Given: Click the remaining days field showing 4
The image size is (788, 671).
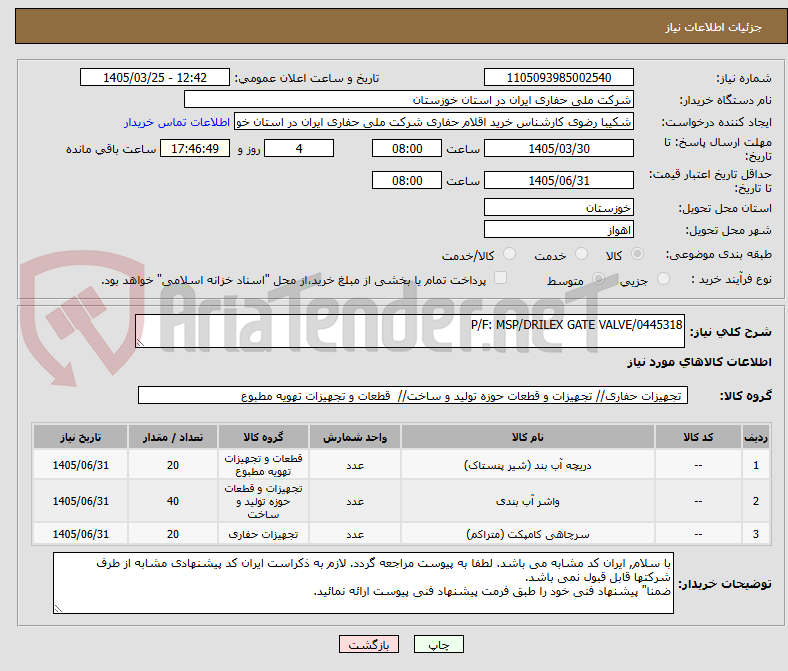Looking at the screenshot, I should tap(299, 148).
